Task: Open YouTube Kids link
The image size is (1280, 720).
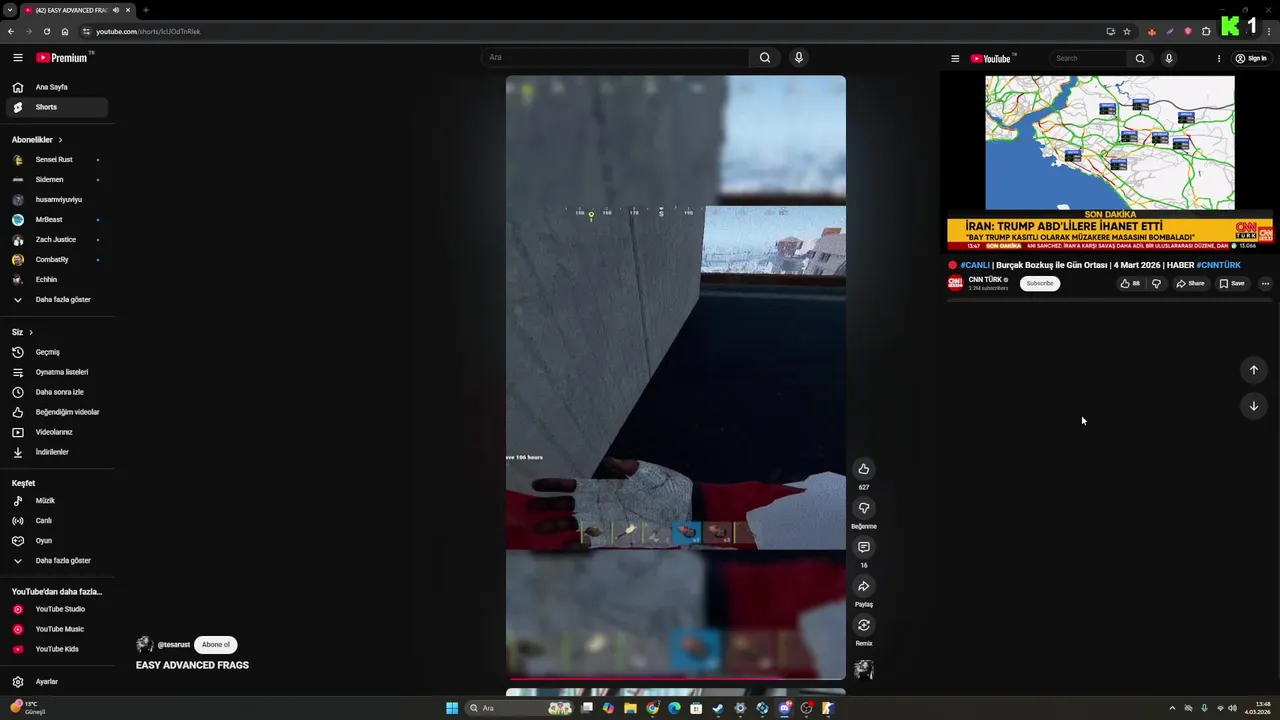Action: pyautogui.click(x=57, y=649)
